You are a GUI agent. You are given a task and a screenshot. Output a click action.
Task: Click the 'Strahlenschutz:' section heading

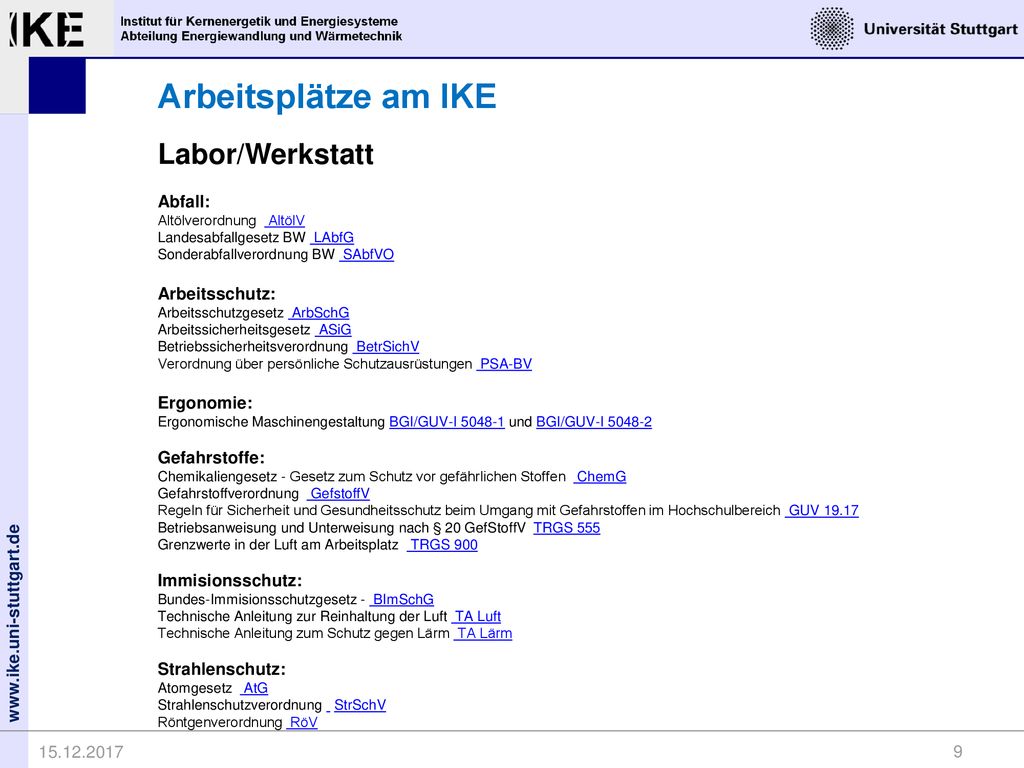(221, 669)
